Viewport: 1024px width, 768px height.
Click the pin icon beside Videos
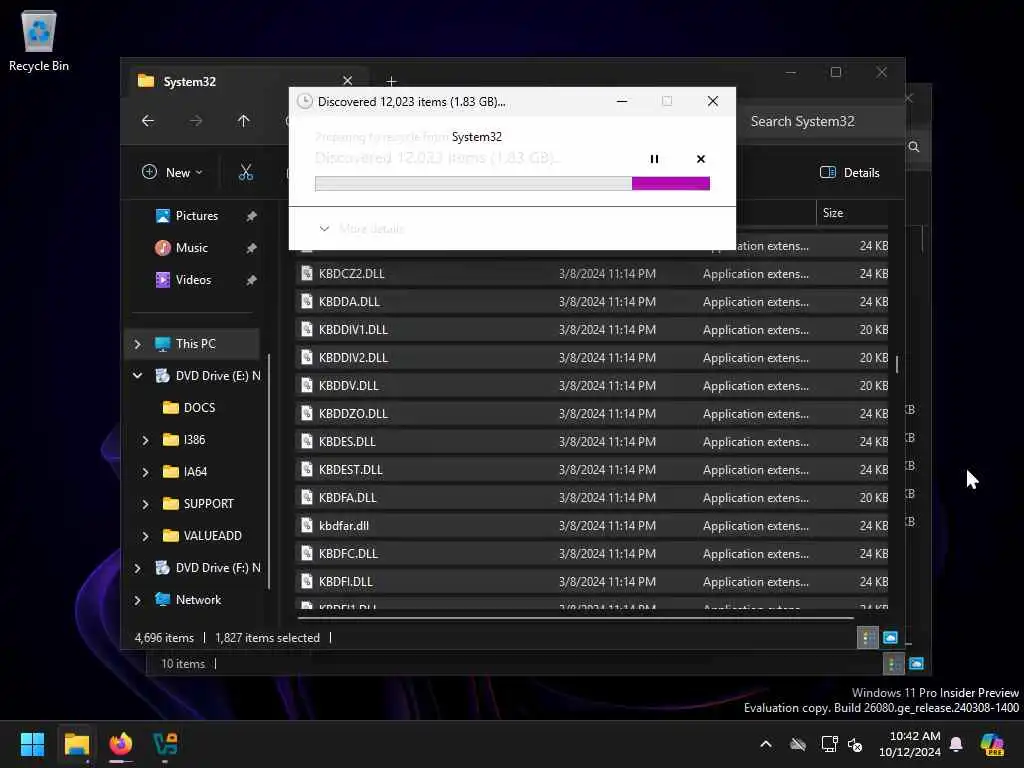tap(251, 280)
